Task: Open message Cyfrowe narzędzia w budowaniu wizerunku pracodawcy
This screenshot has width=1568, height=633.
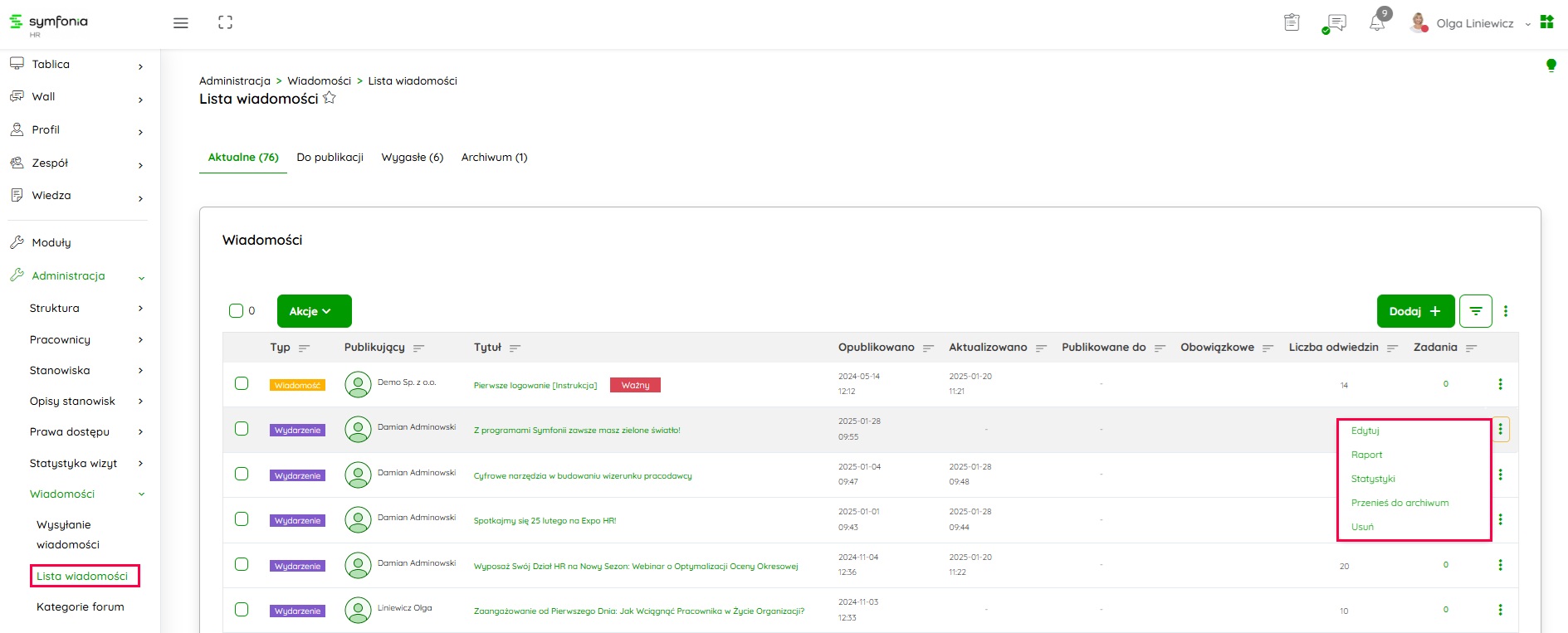Action: point(582,476)
